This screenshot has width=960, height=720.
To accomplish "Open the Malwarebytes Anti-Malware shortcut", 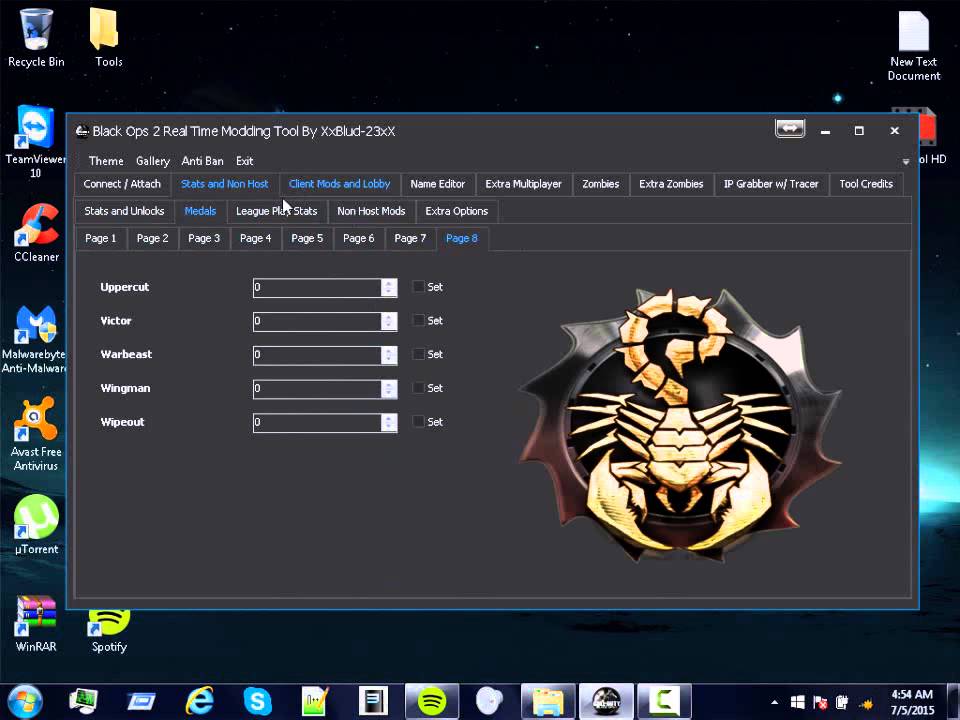I will [34, 339].
